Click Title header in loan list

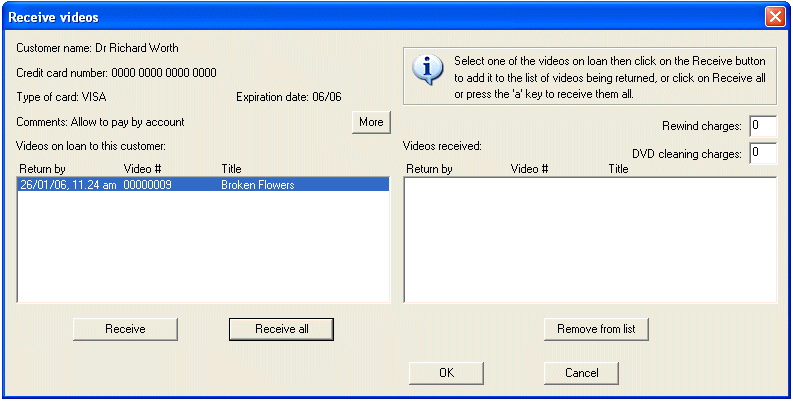(232, 169)
